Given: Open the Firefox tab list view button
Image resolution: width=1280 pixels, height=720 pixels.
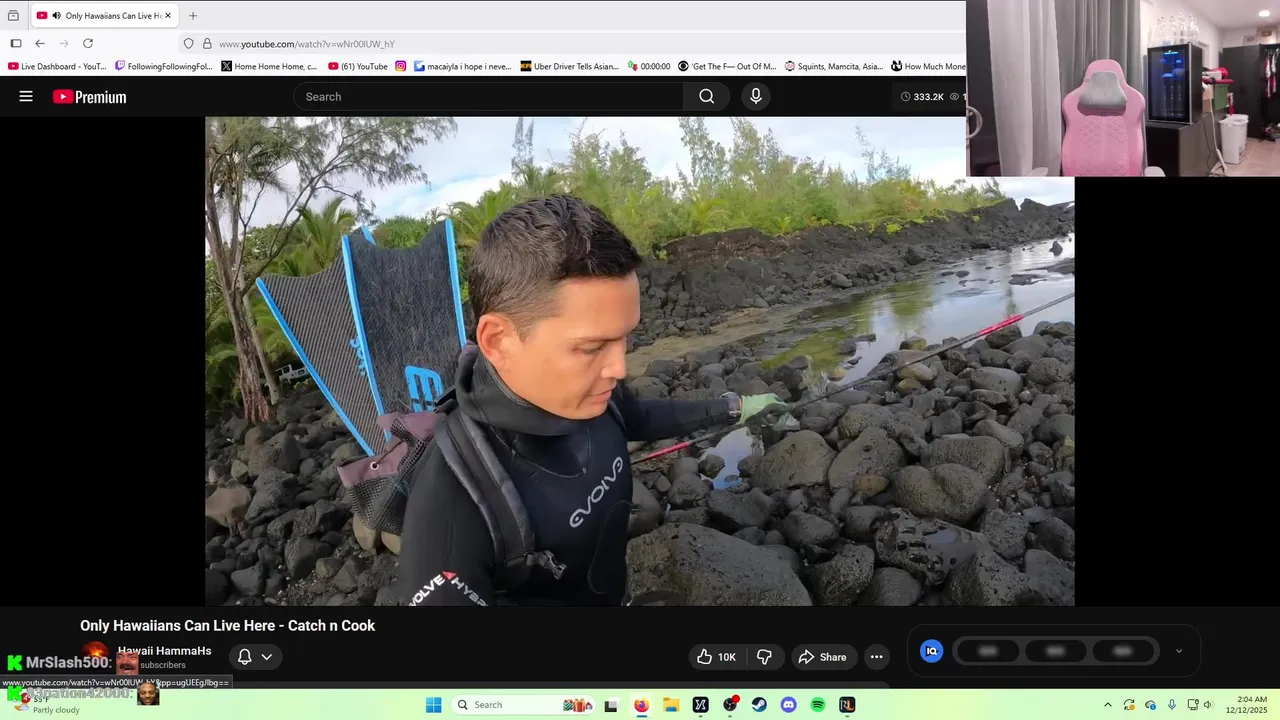Looking at the screenshot, I should [13, 16].
